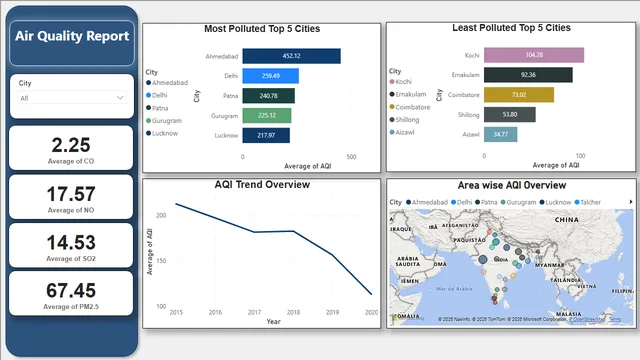Select the Average of CO card
640x360 pixels.
coord(71,148)
